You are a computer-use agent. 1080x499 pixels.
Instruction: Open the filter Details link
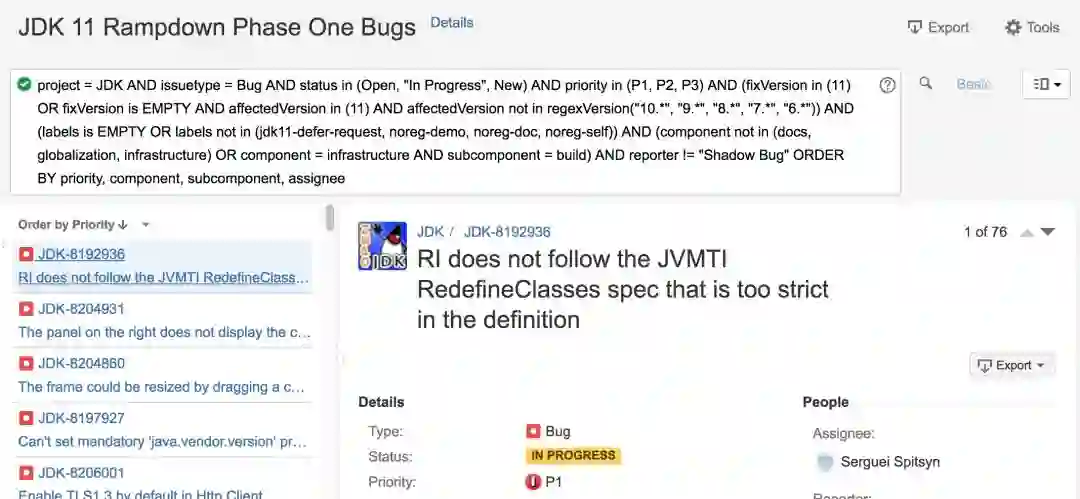click(x=452, y=23)
